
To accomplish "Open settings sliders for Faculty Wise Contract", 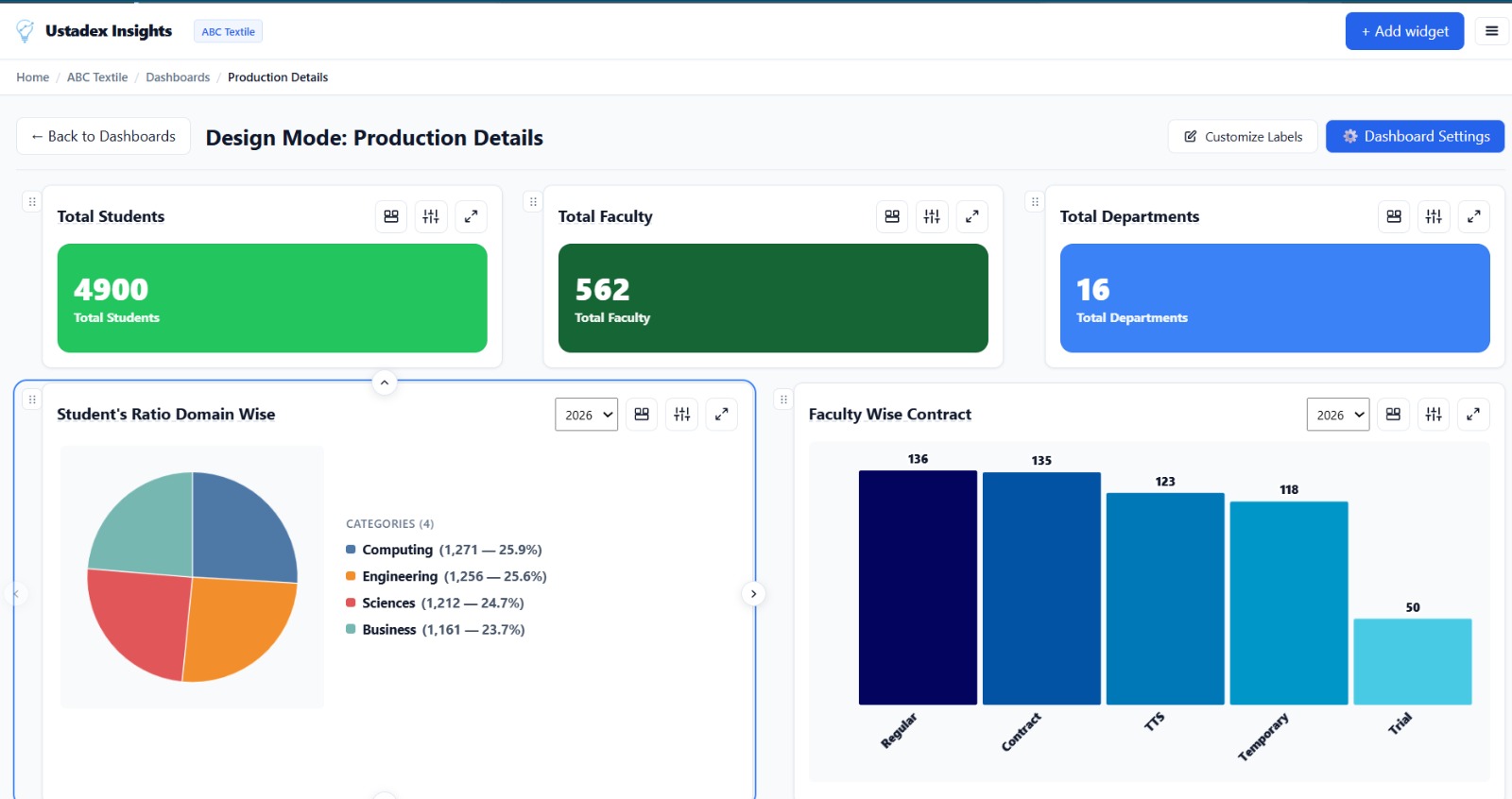I will [x=1434, y=414].
